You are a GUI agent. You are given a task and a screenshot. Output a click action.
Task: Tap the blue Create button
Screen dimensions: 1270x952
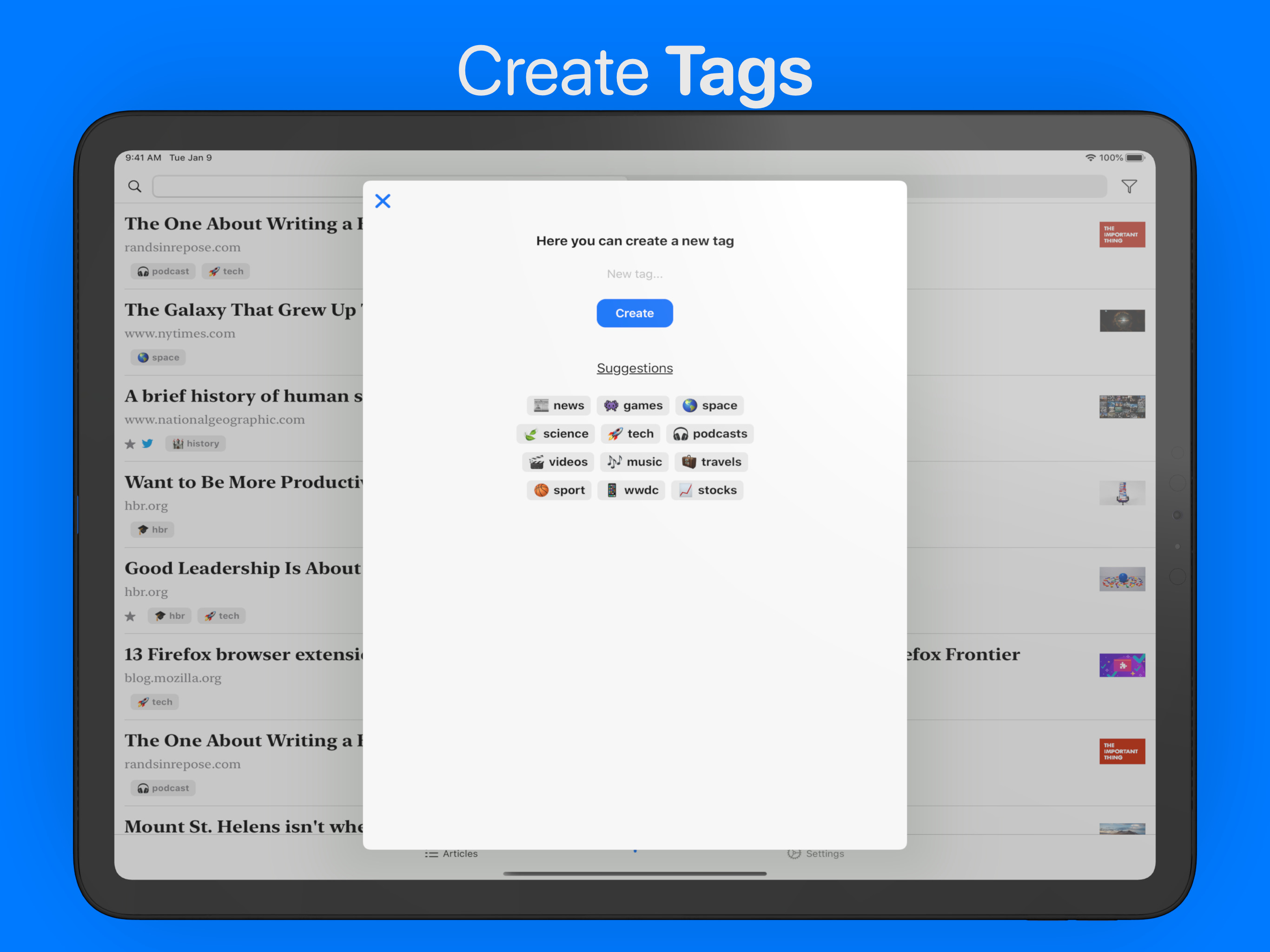[x=635, y=313]
